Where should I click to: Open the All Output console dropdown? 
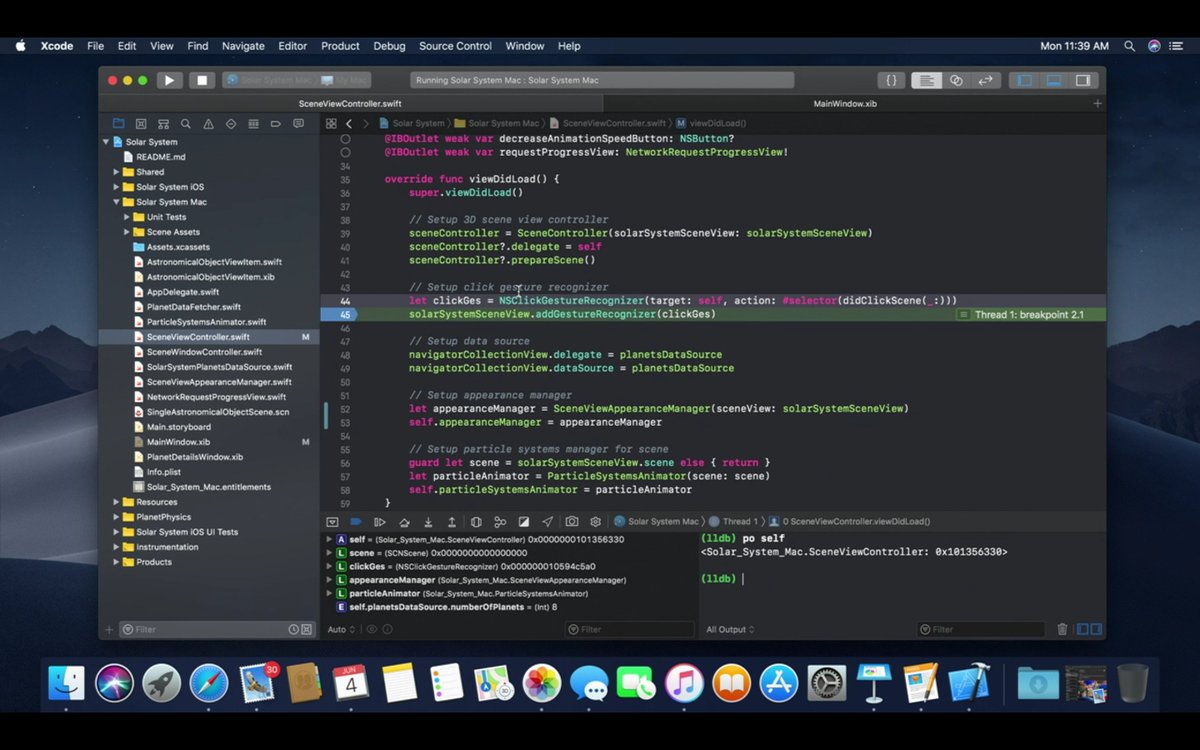click(x=731, y=629)
